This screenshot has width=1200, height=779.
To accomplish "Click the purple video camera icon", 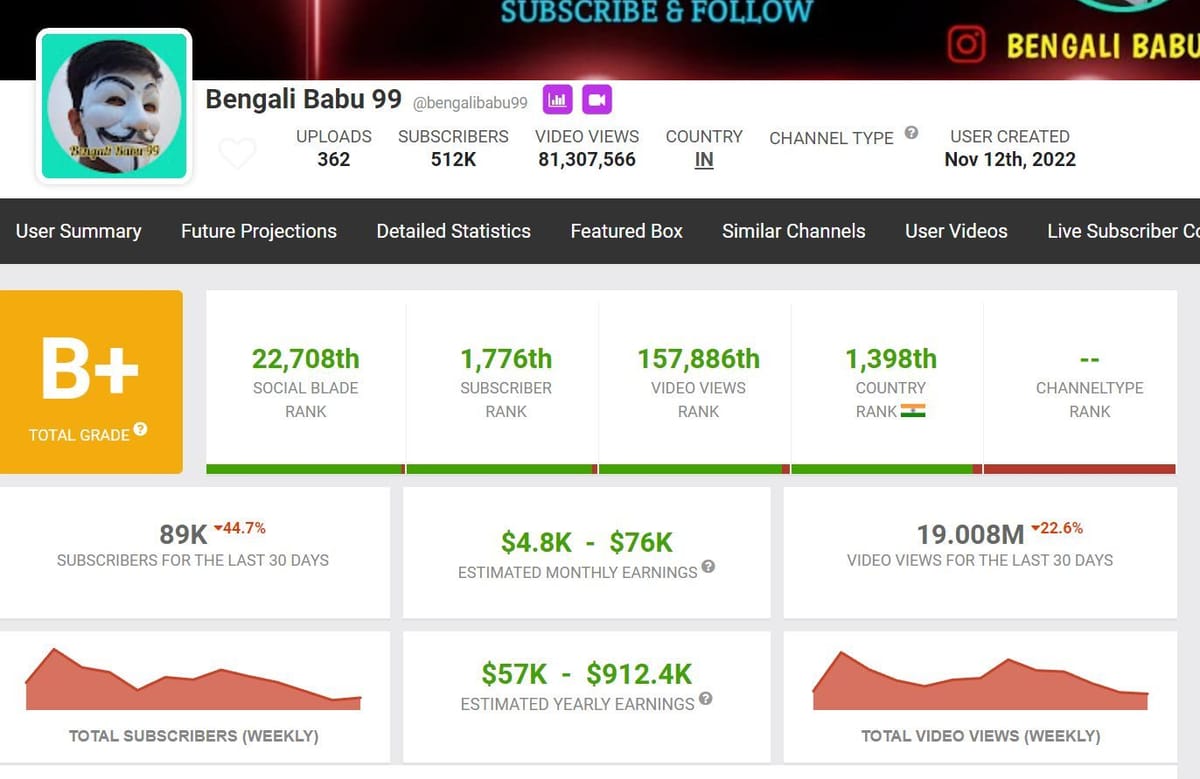I will 597,100.
